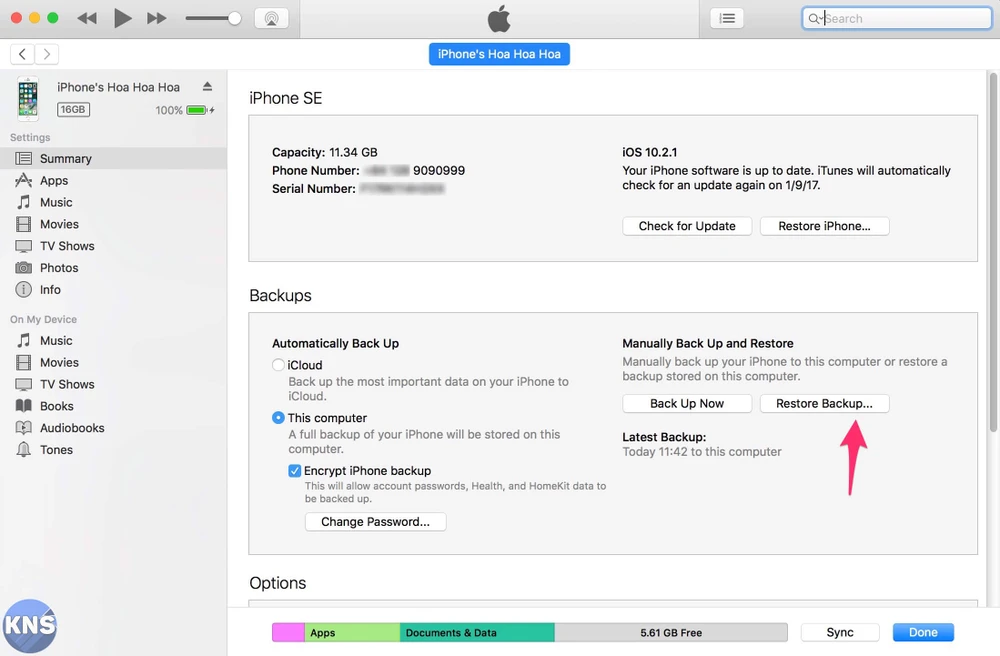The width and height of the screenshot is (1000, 656).
Task: Select Tones under On My Device
Action: pos(54,449)
